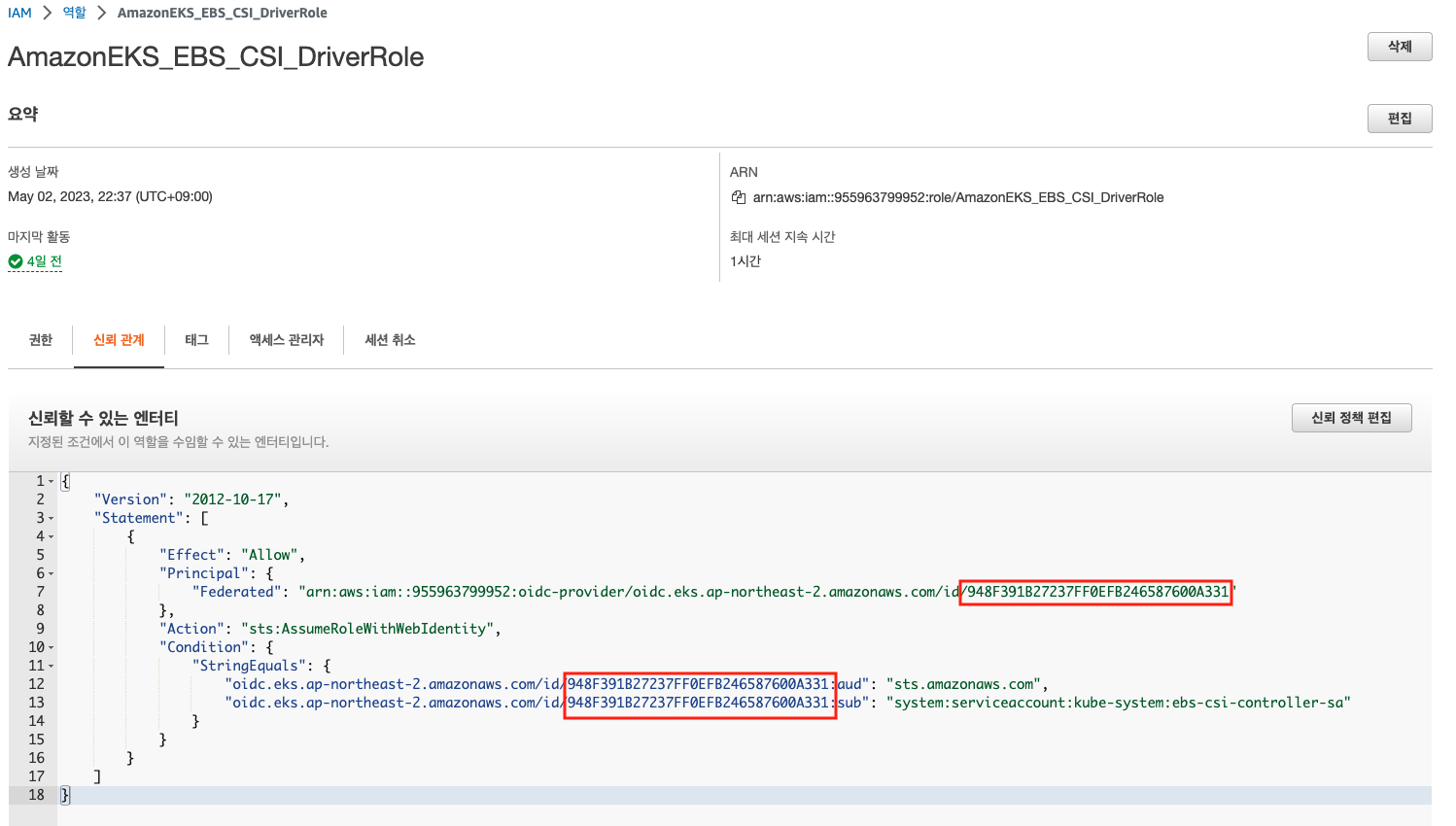Collapse StringEquals fold arrow at line 11

pyautogui.click(x=52, y=667)
